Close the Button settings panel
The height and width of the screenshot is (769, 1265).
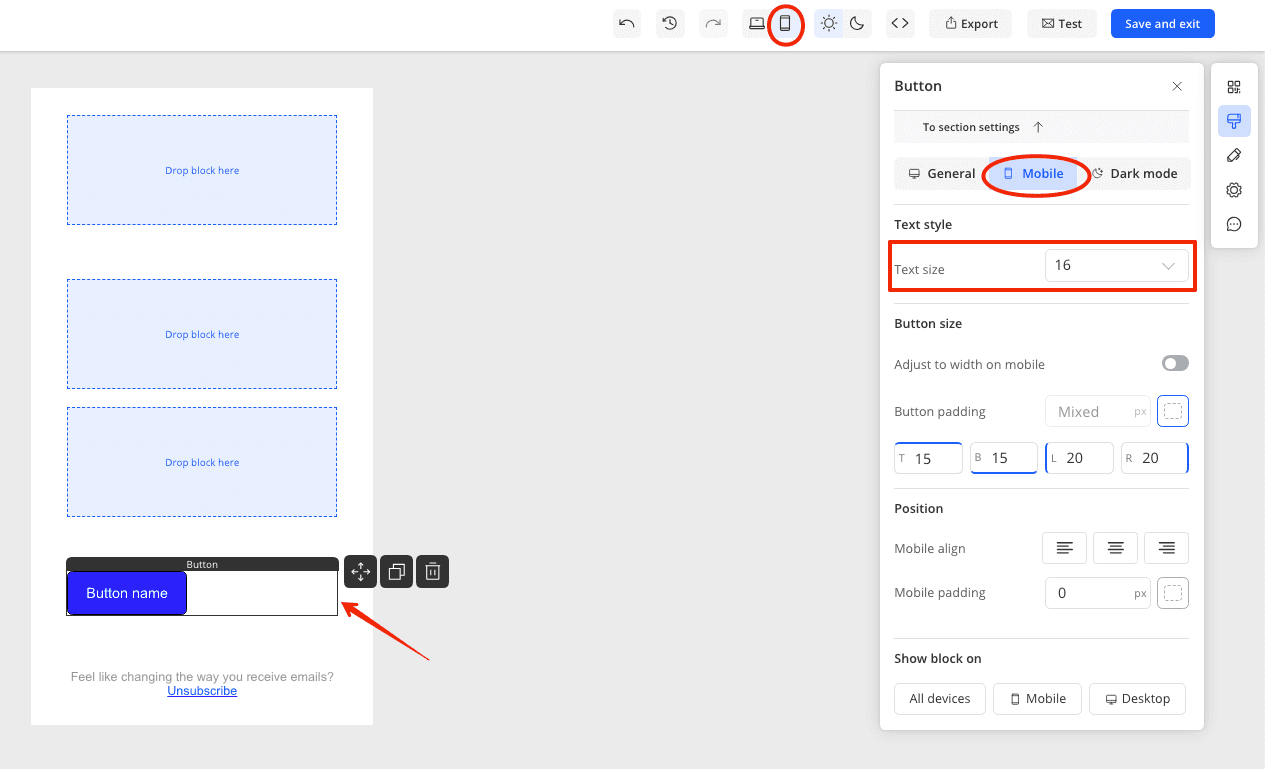[1177, 86]
